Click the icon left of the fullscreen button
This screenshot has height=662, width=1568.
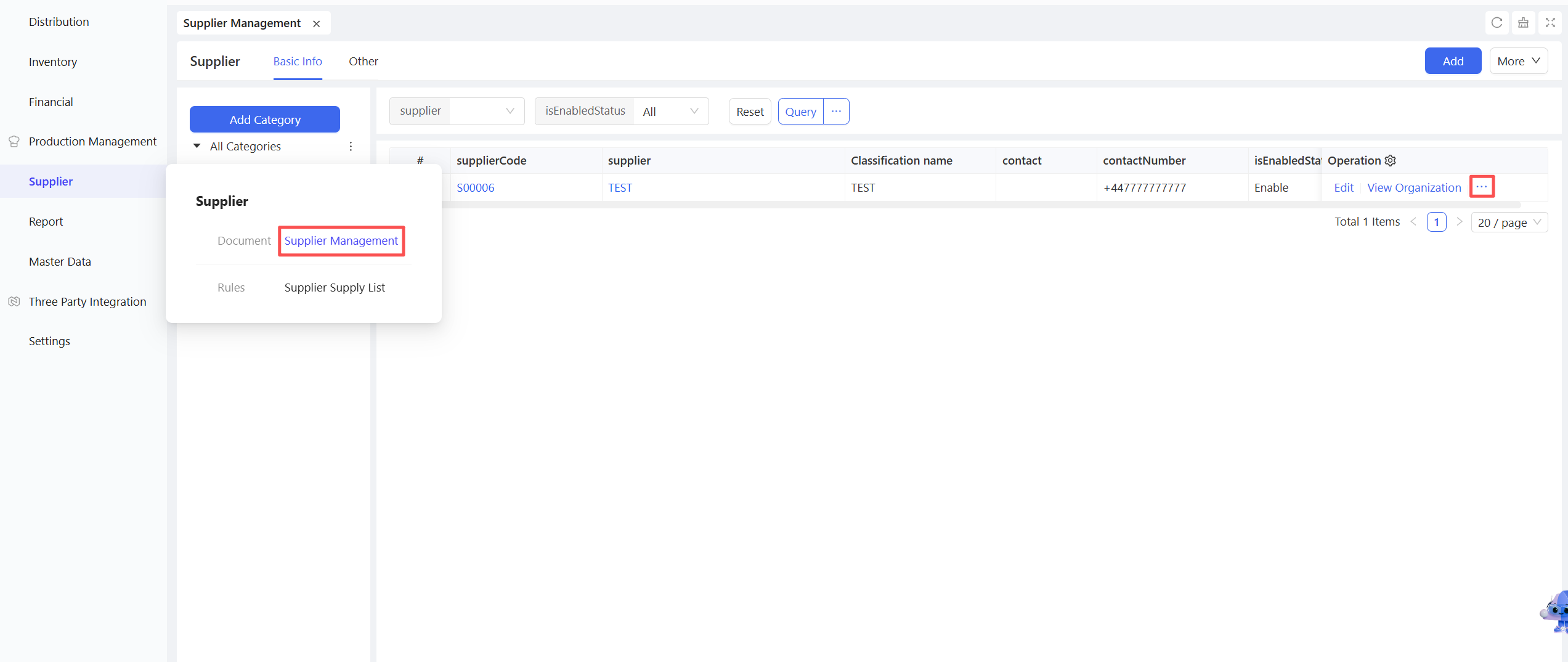point(1523,23)
